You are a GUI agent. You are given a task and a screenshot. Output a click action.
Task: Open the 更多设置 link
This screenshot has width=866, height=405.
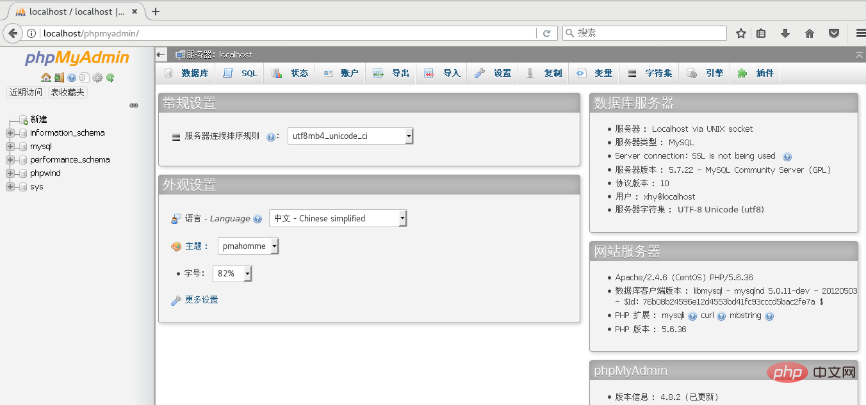click(x=201, y=300)
